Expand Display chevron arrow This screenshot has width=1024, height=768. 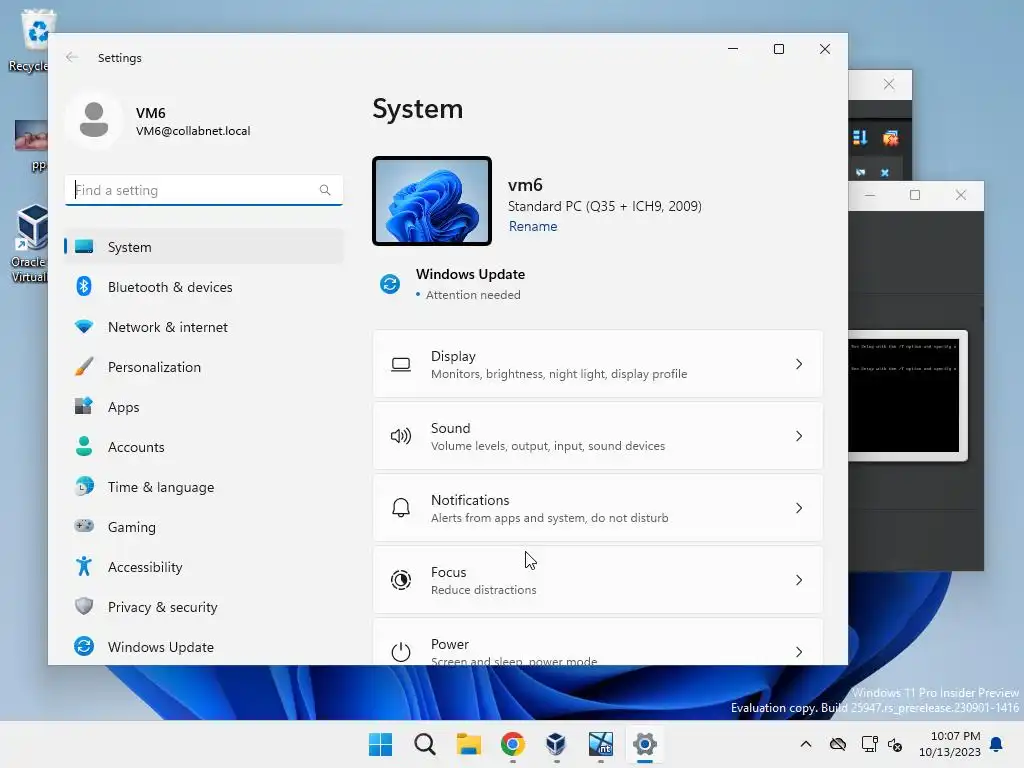799,364
